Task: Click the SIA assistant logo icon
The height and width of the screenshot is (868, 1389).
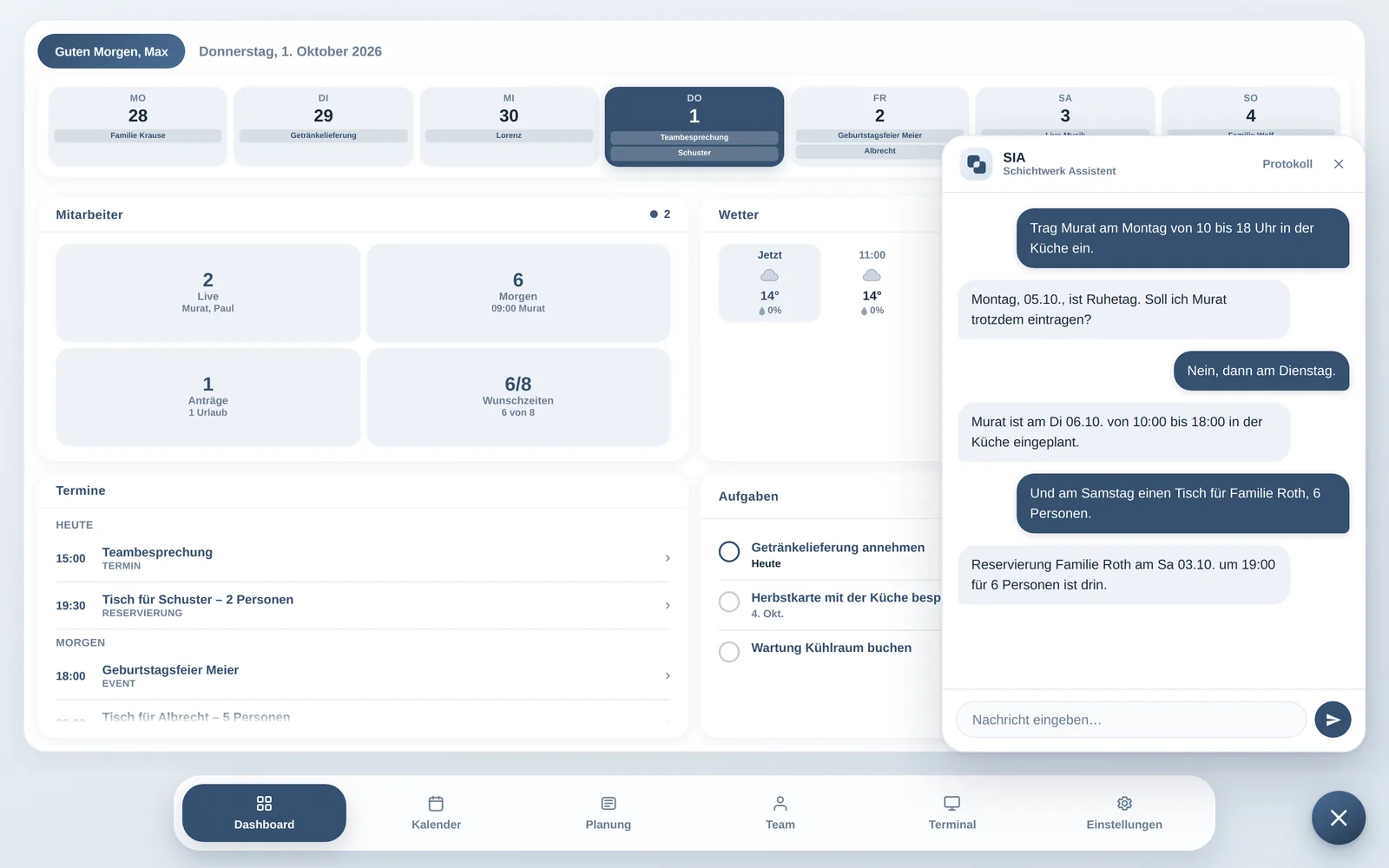Action: 977,164
